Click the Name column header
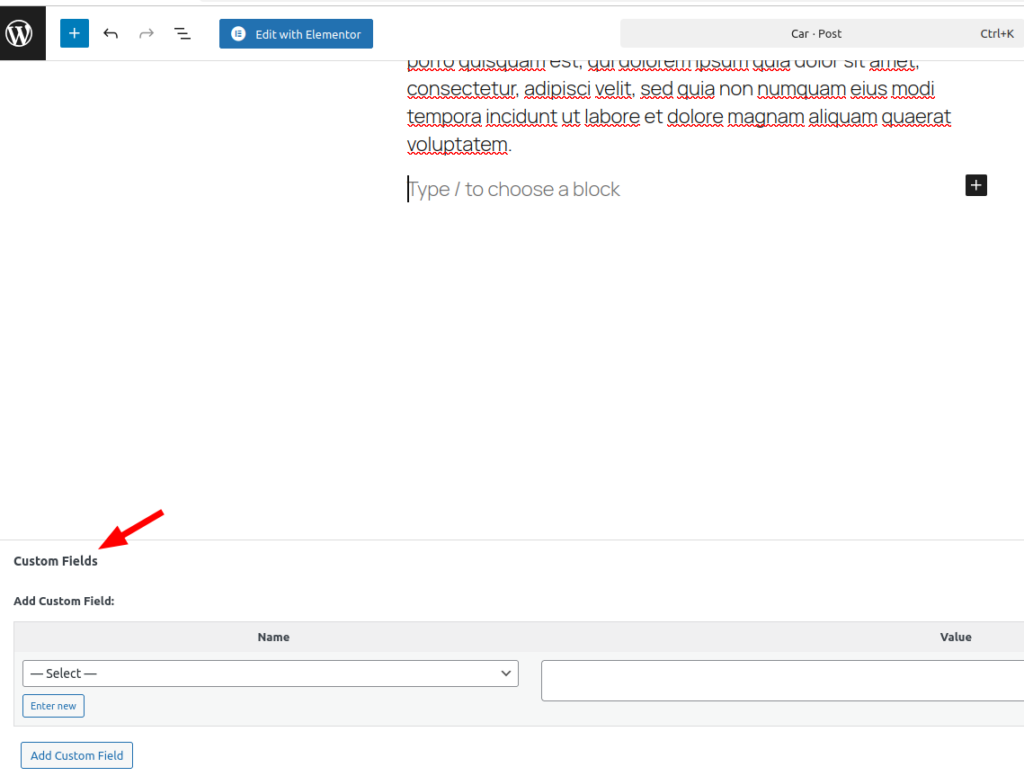 [273, 637]
